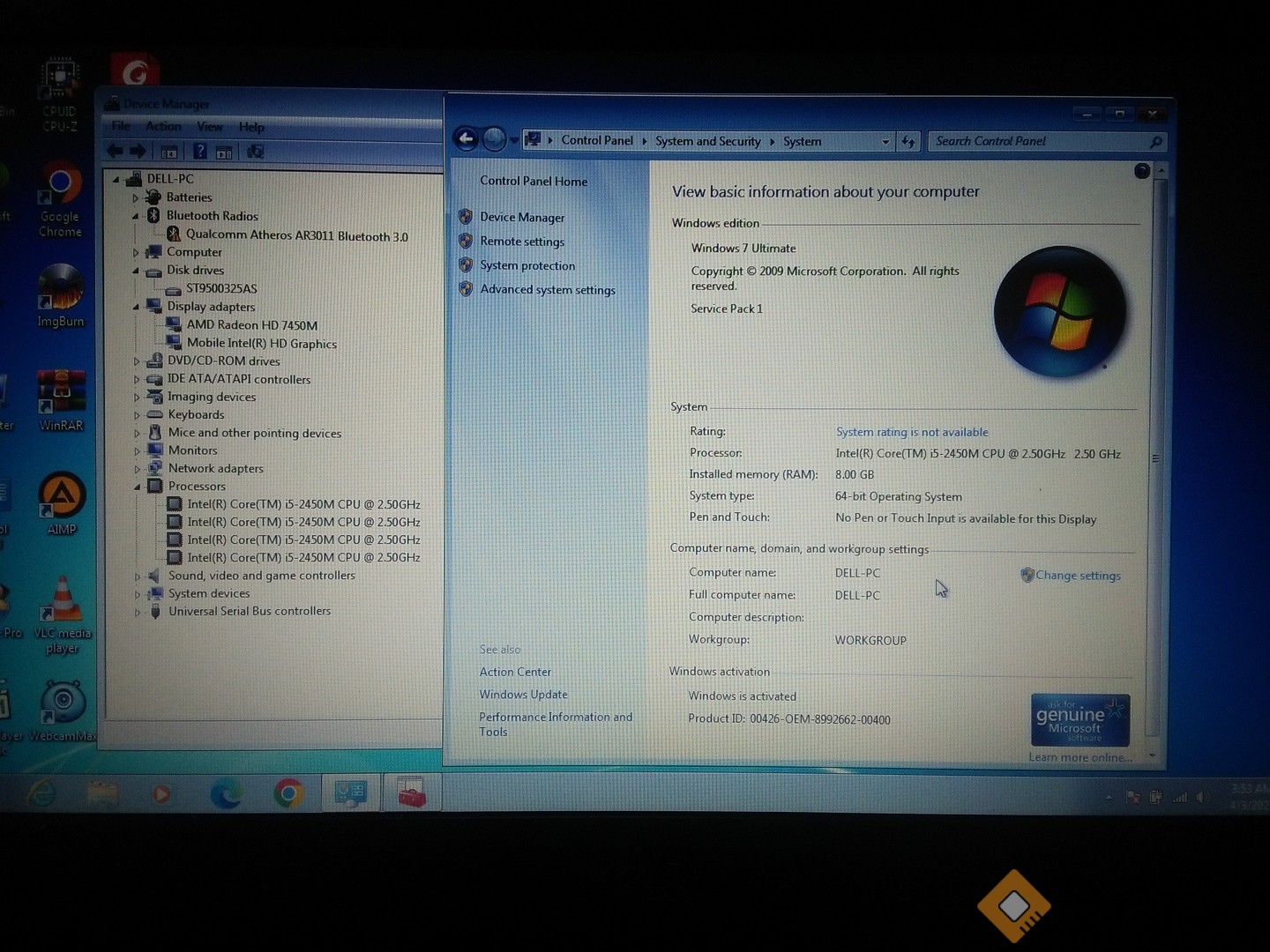Open the address bar history dropdown
This screenshot has height=952, width=1270.
click(885, 141)
